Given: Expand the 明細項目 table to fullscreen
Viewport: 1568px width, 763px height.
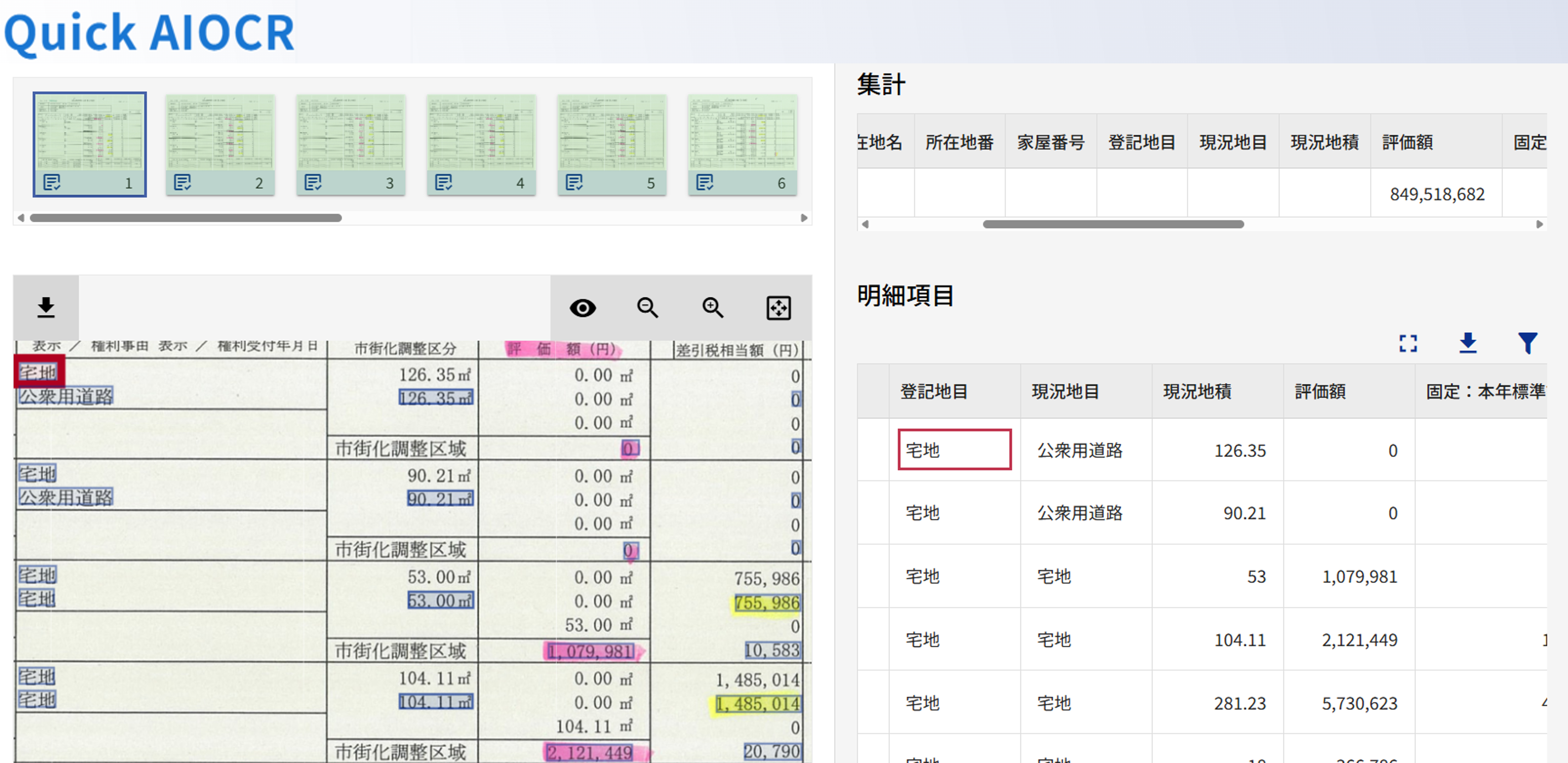Looking at the screenshot, I should tap(1408, 344).
